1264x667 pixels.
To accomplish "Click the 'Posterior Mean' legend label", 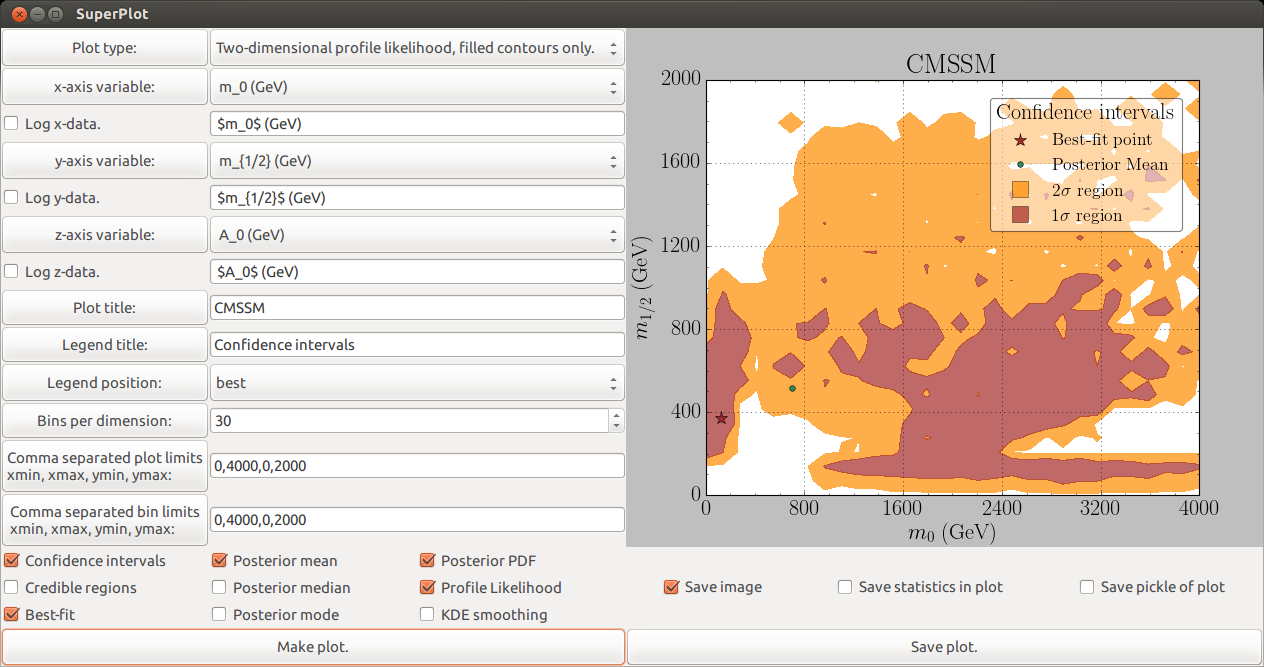I will (1110, 164).
